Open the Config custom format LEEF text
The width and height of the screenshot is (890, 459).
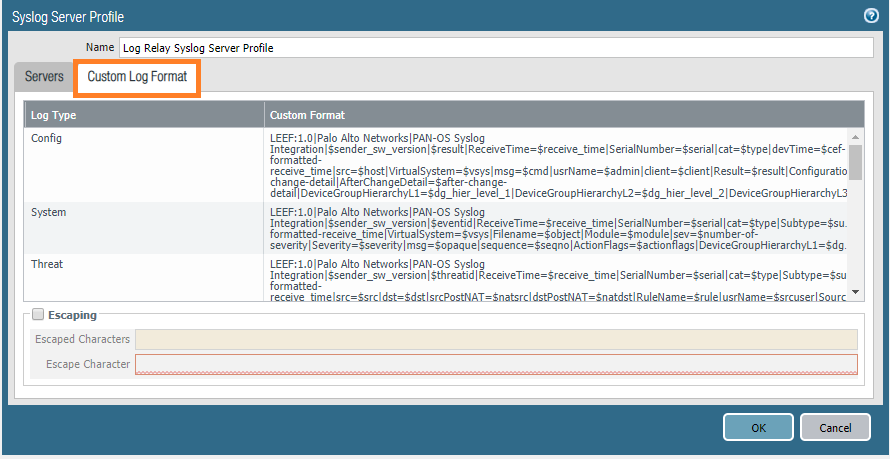[x=556, y=164]
